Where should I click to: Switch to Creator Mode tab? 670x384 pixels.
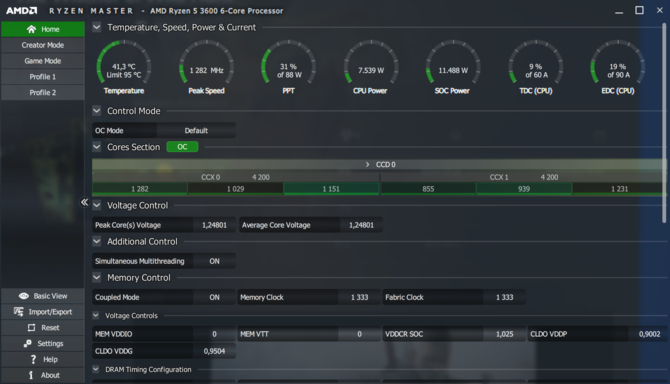tap(43, 45)
